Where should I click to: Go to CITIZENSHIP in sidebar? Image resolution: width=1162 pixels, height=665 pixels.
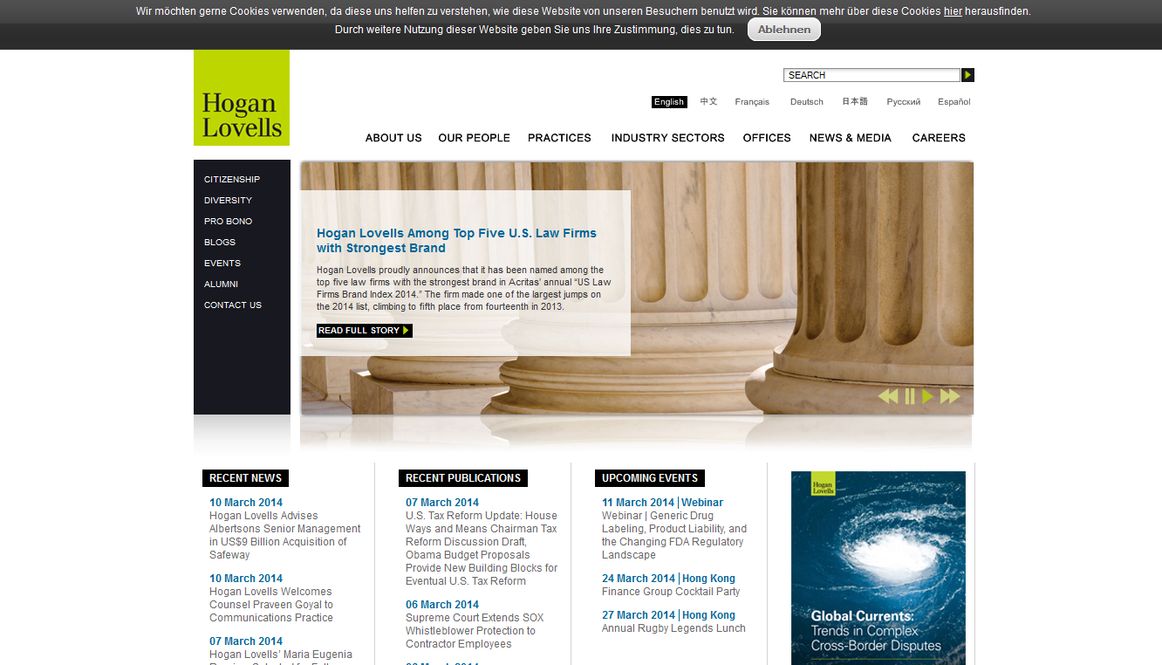(x=232, y=179)
